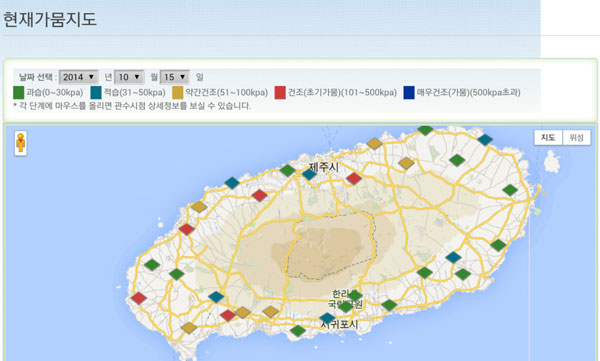Click the dark blue 매우건조 legend swatch
The image size is (600, 361).
409,92
